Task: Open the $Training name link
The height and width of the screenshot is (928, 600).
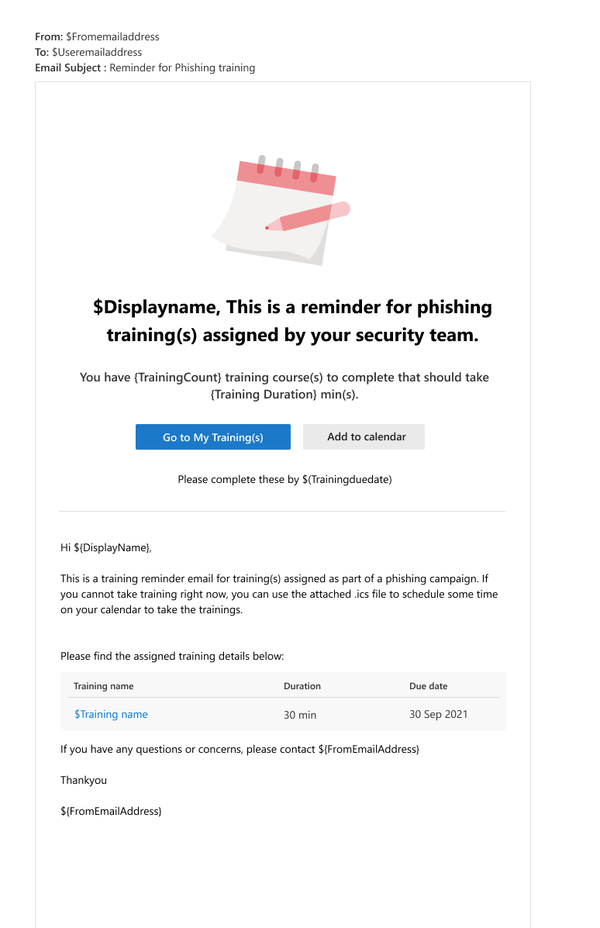Action: 111,714
